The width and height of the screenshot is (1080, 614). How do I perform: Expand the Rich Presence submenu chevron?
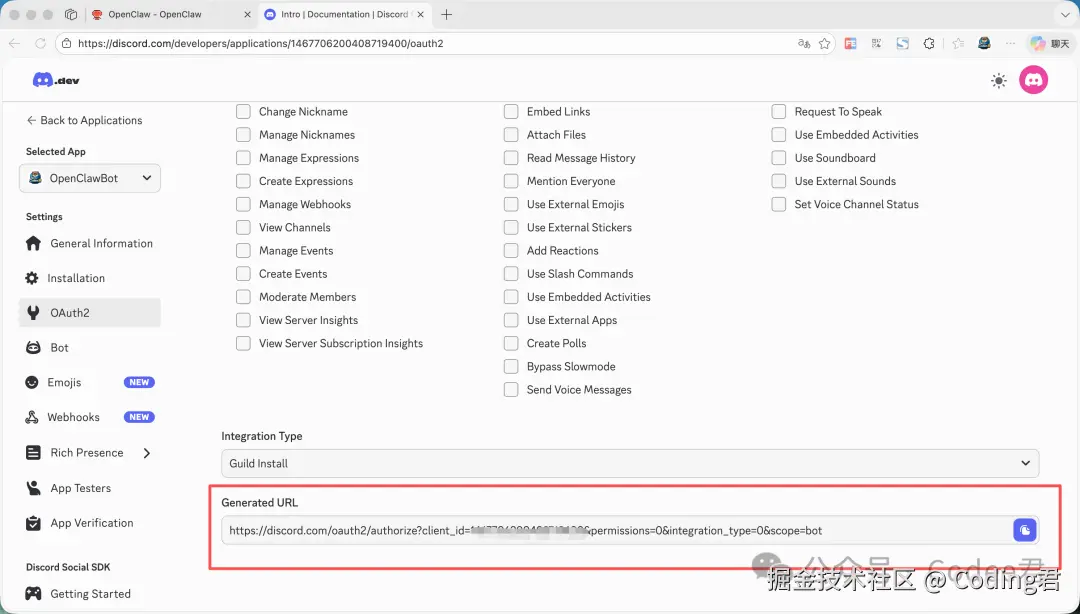[x=147, y=453]
